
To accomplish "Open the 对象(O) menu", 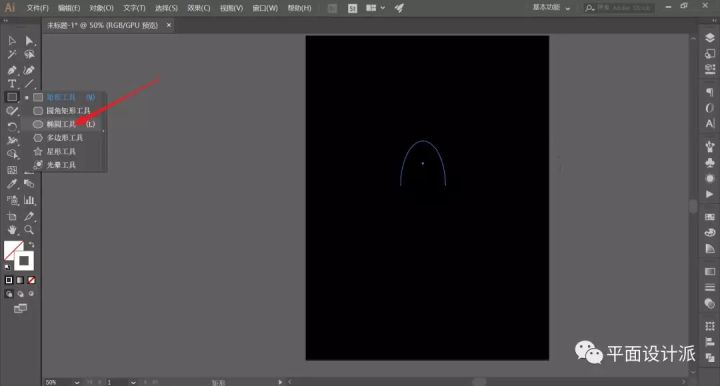I will pyautogui.click(x=101, y=8).
